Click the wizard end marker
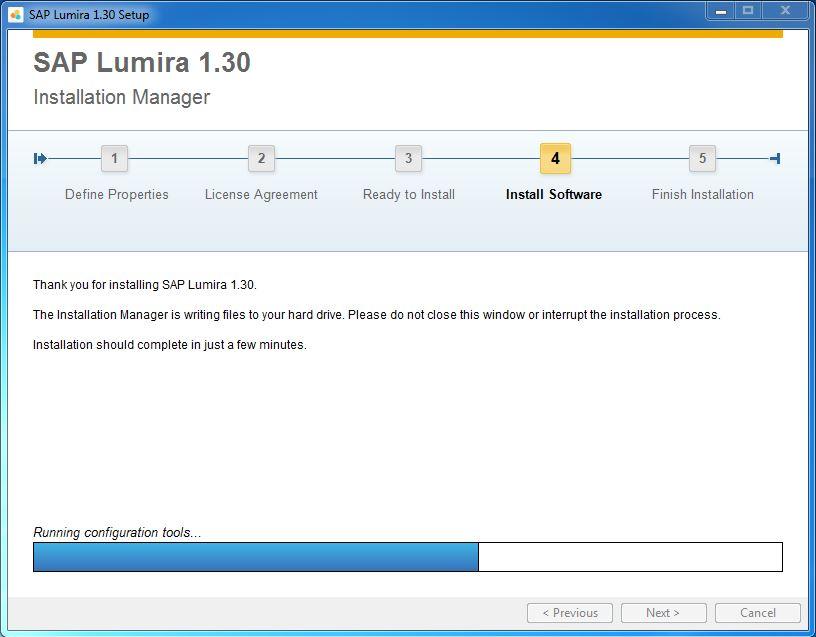 775,158
